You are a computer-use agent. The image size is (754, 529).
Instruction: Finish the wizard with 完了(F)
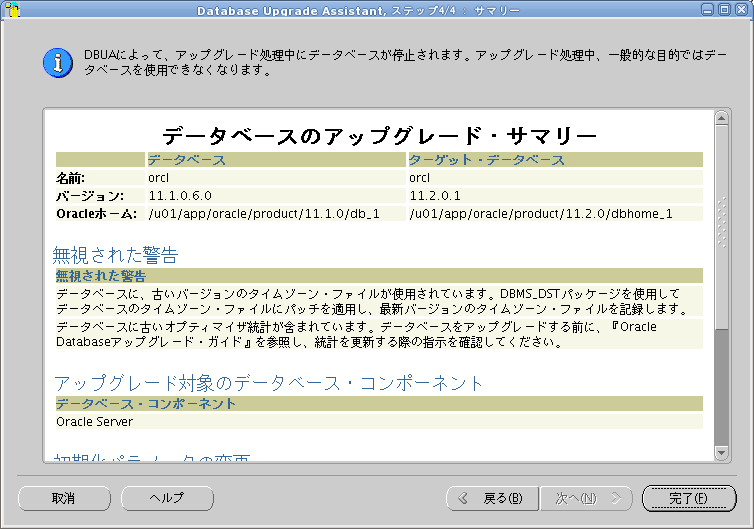pos(689,498)
